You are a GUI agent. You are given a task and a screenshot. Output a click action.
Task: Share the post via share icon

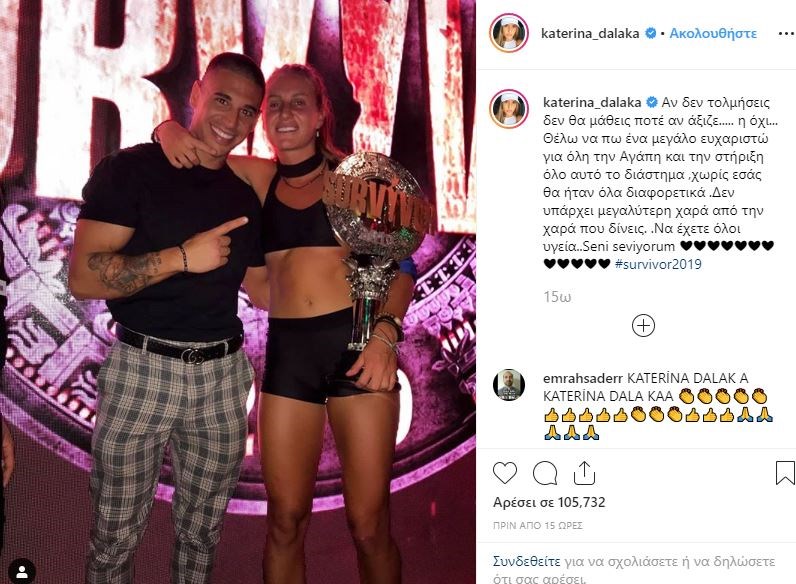(x=584, y=473)
